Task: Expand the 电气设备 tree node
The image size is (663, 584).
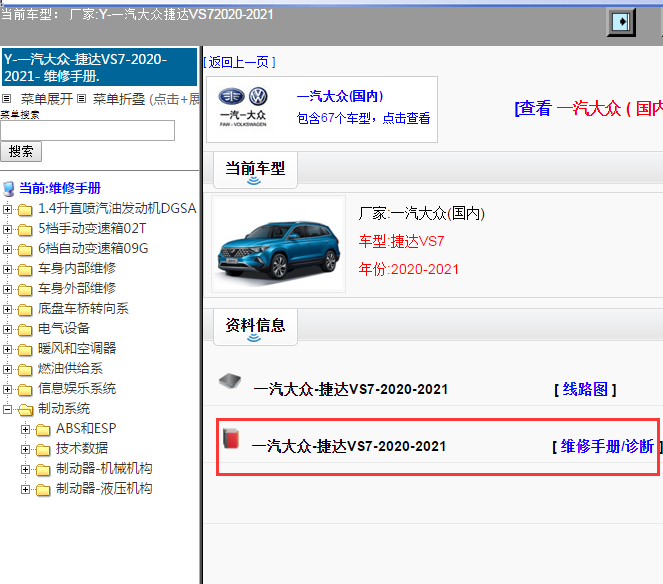Action: (x=7, y=329)
